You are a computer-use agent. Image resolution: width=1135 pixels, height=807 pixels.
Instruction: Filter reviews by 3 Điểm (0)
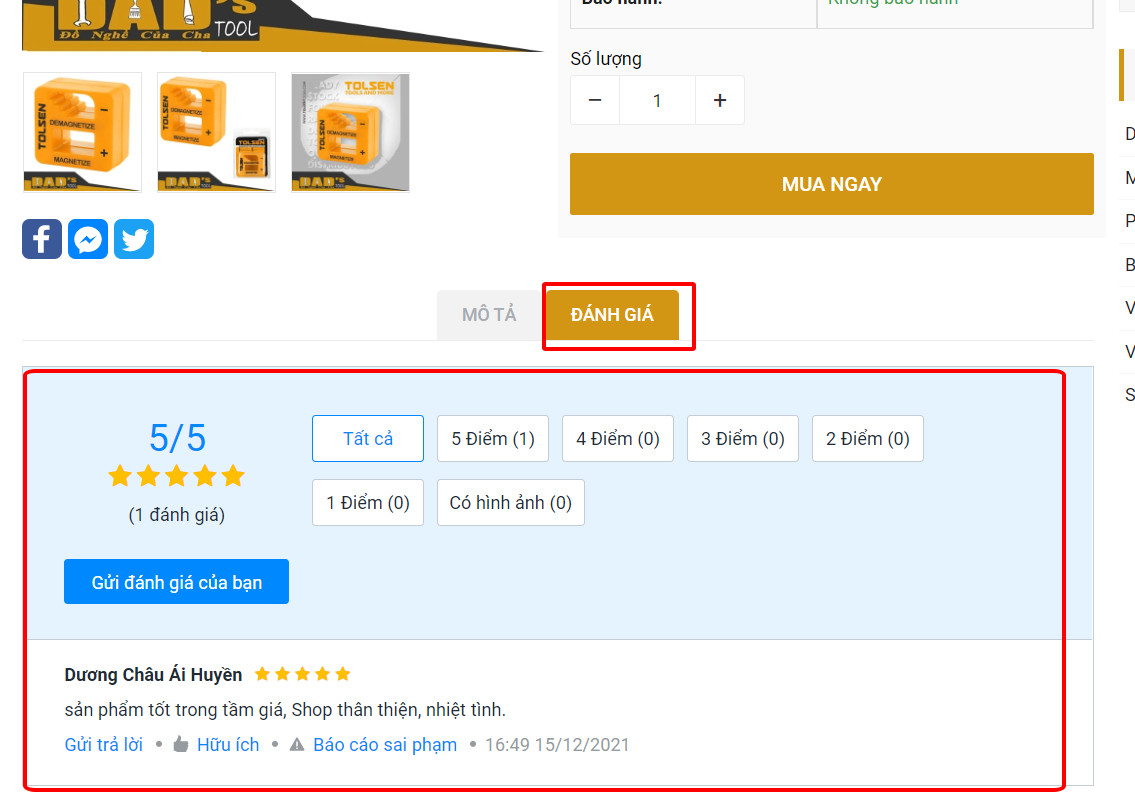pos(743,439)
